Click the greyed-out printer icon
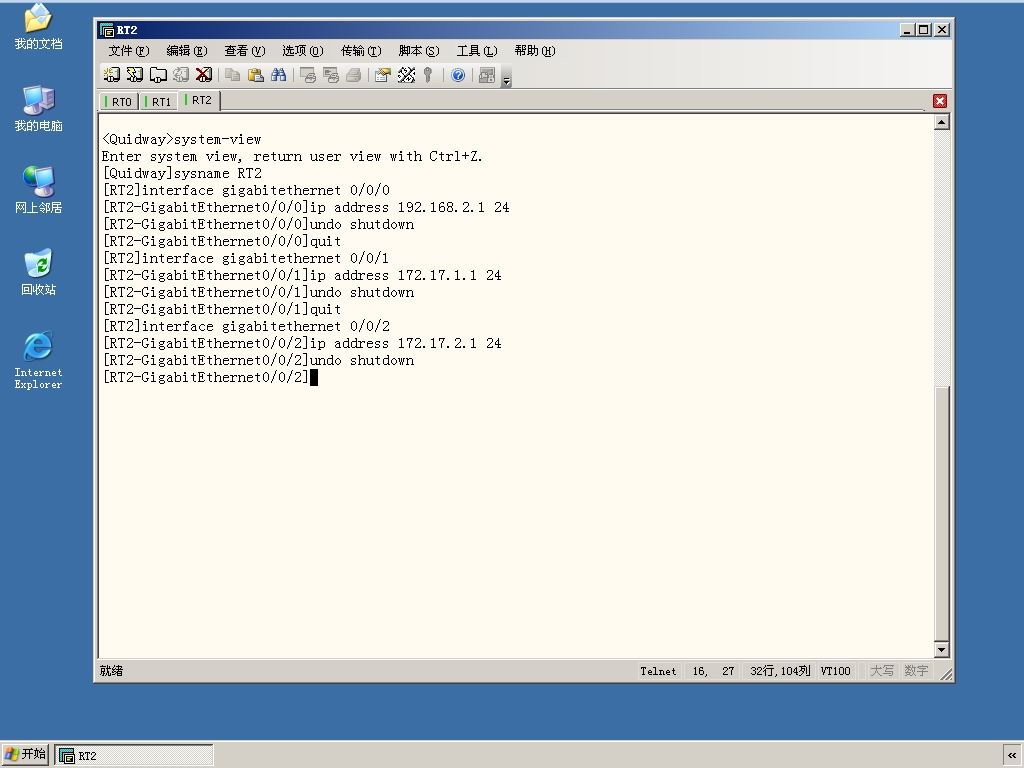 click(x=354, y=75)
